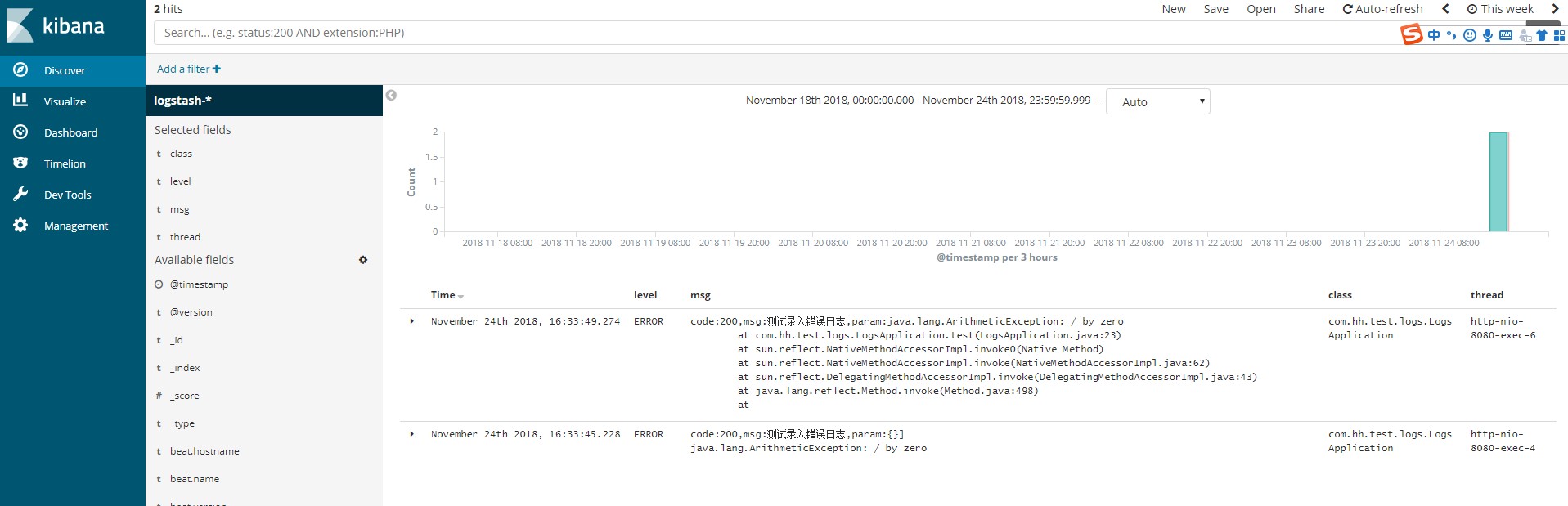Click Add a filter link

tap(189, 69)
